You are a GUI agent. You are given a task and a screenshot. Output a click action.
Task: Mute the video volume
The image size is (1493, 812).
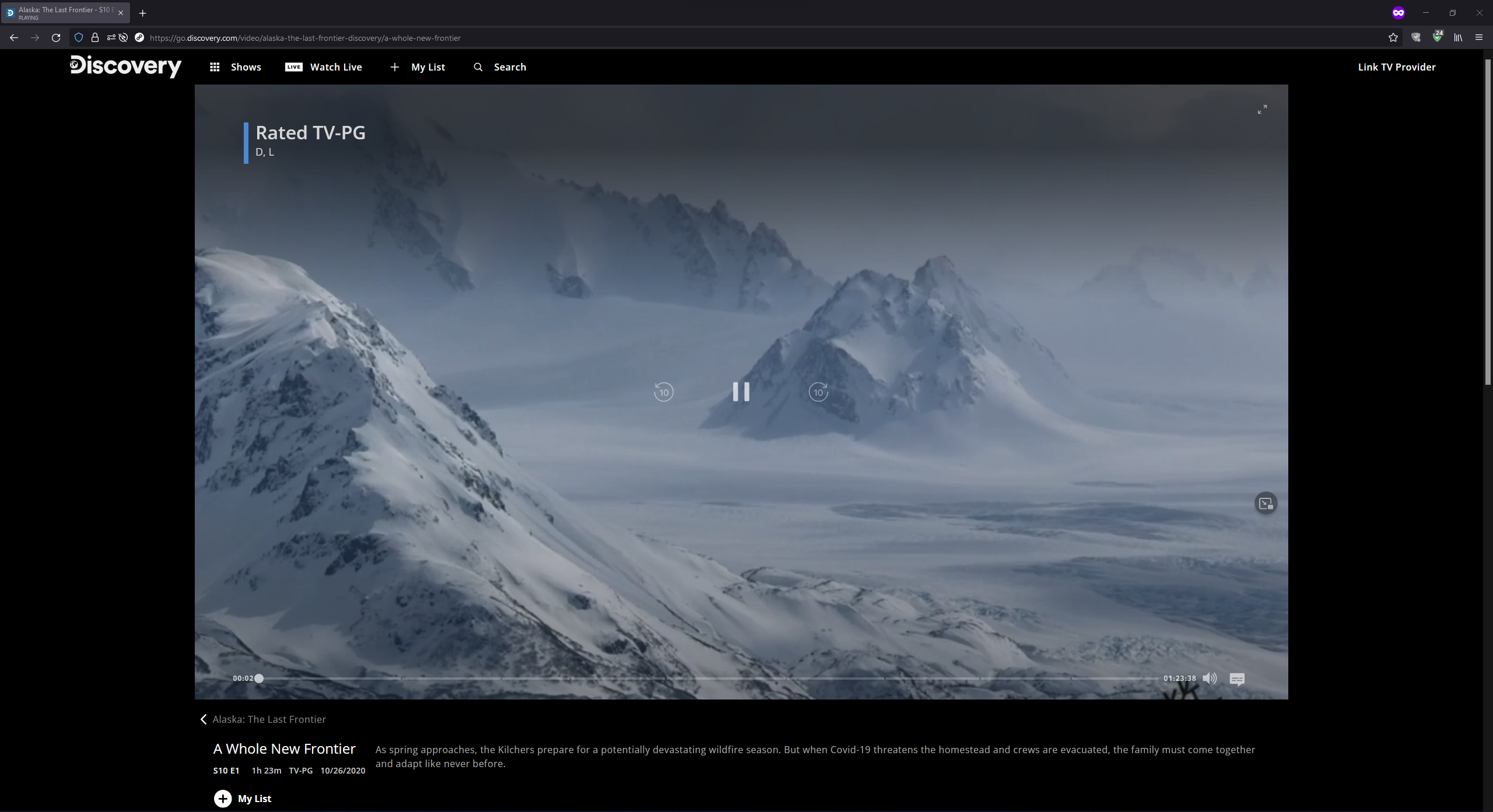click(1210, 679)
